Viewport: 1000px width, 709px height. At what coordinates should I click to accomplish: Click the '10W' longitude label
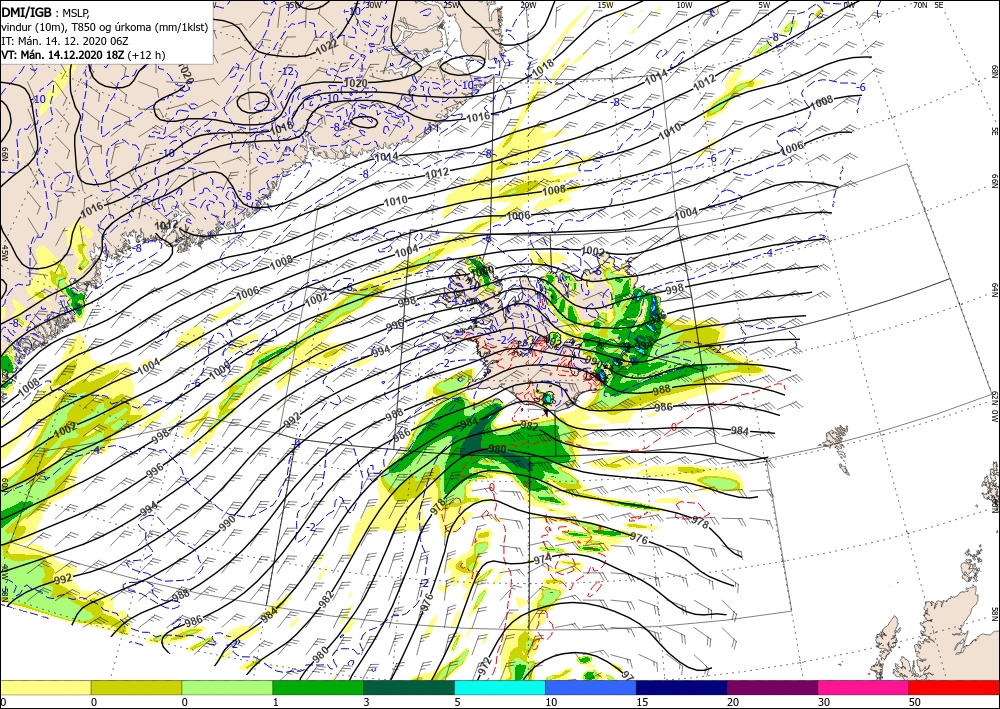(684, 5)
